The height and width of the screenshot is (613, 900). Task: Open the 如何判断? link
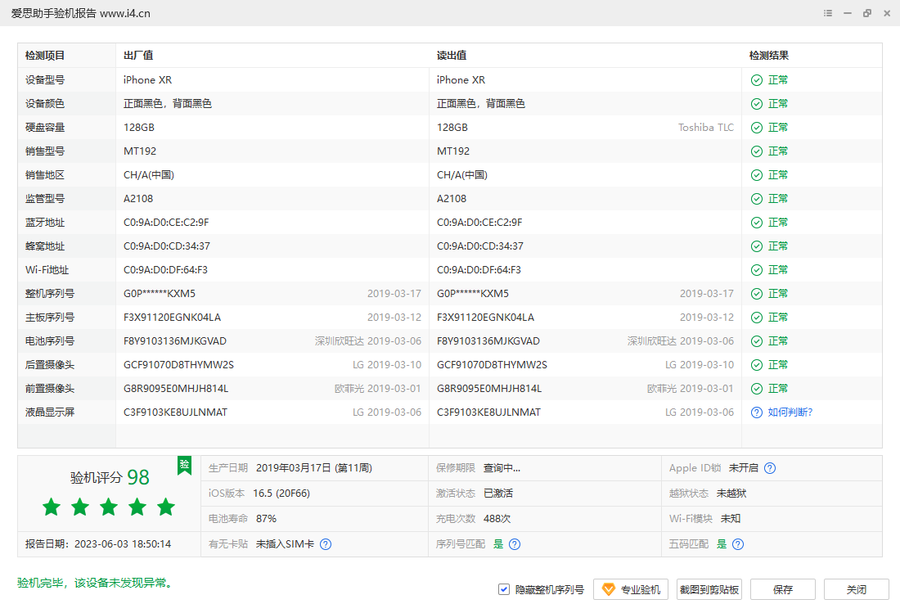790,412
